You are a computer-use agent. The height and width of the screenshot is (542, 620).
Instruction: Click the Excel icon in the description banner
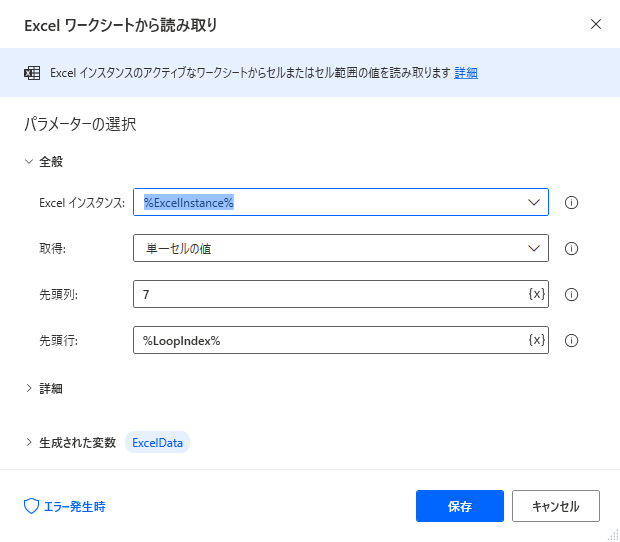32,73
